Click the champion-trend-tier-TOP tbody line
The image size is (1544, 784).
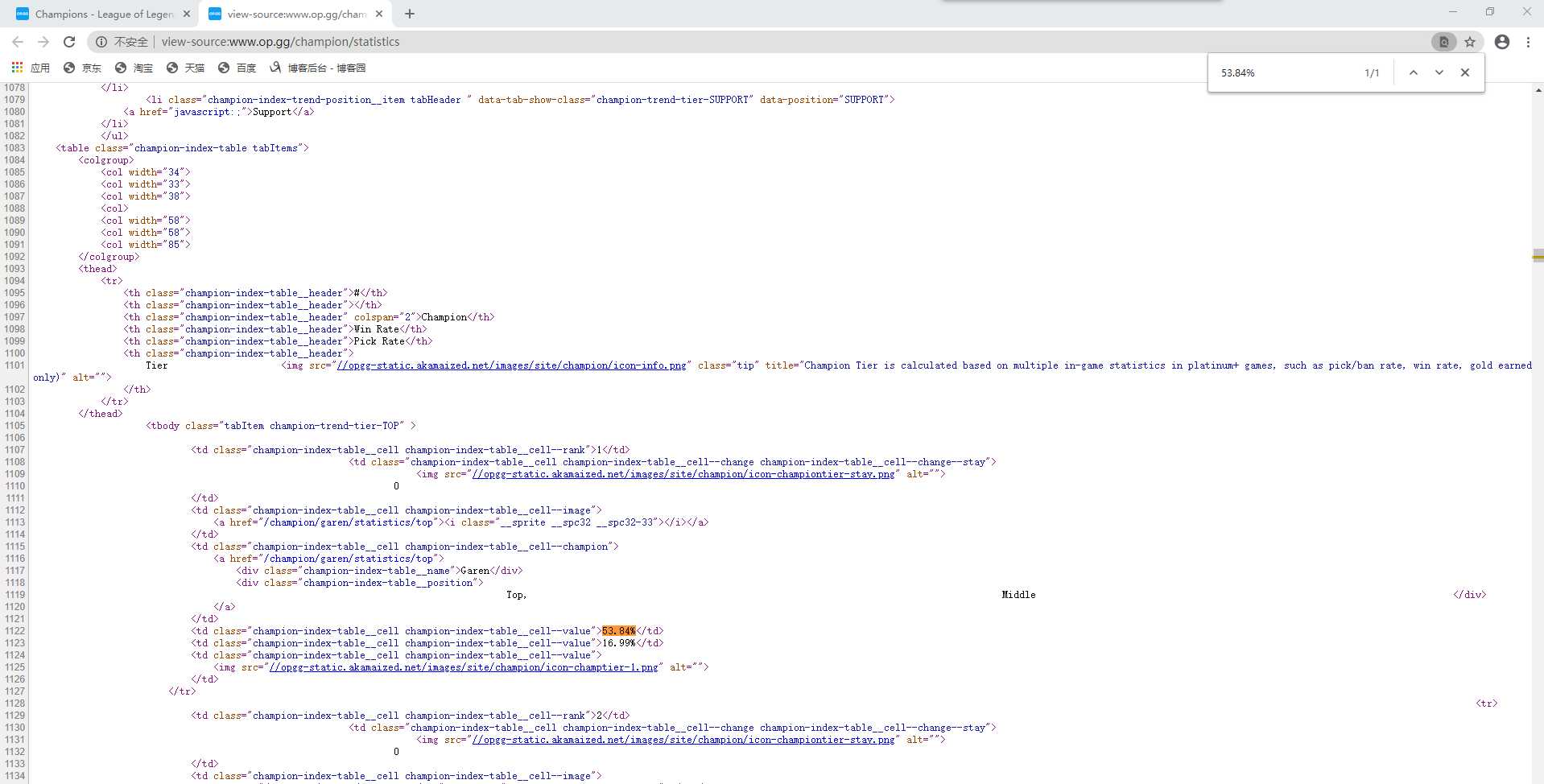[281, 426]
